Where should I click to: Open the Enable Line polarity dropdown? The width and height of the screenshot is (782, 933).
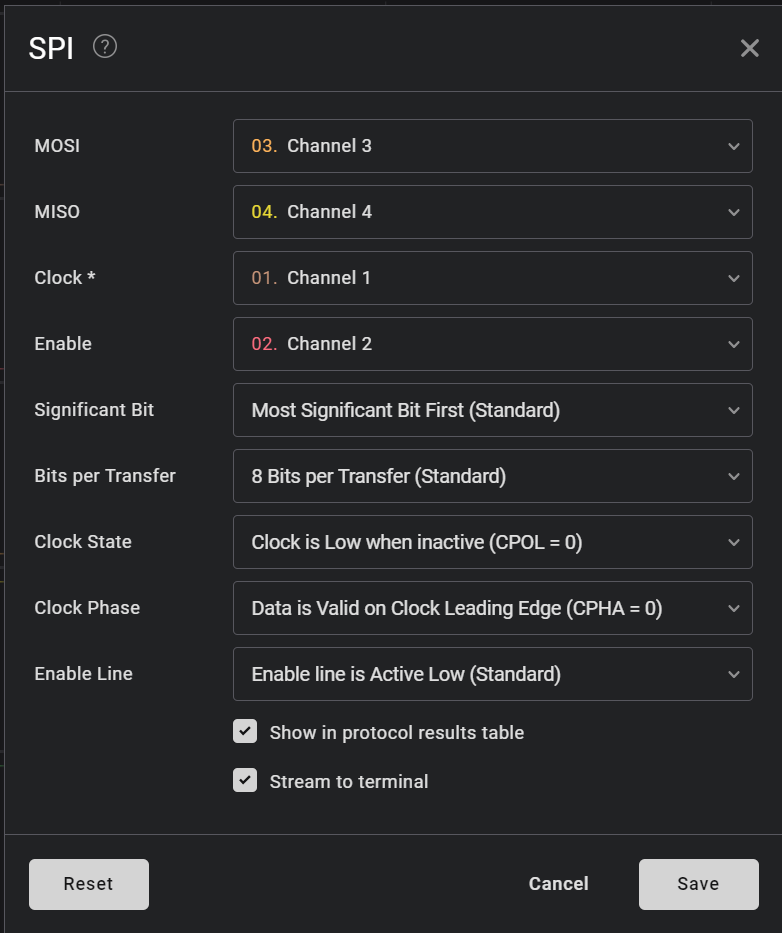tap(492, 674)
